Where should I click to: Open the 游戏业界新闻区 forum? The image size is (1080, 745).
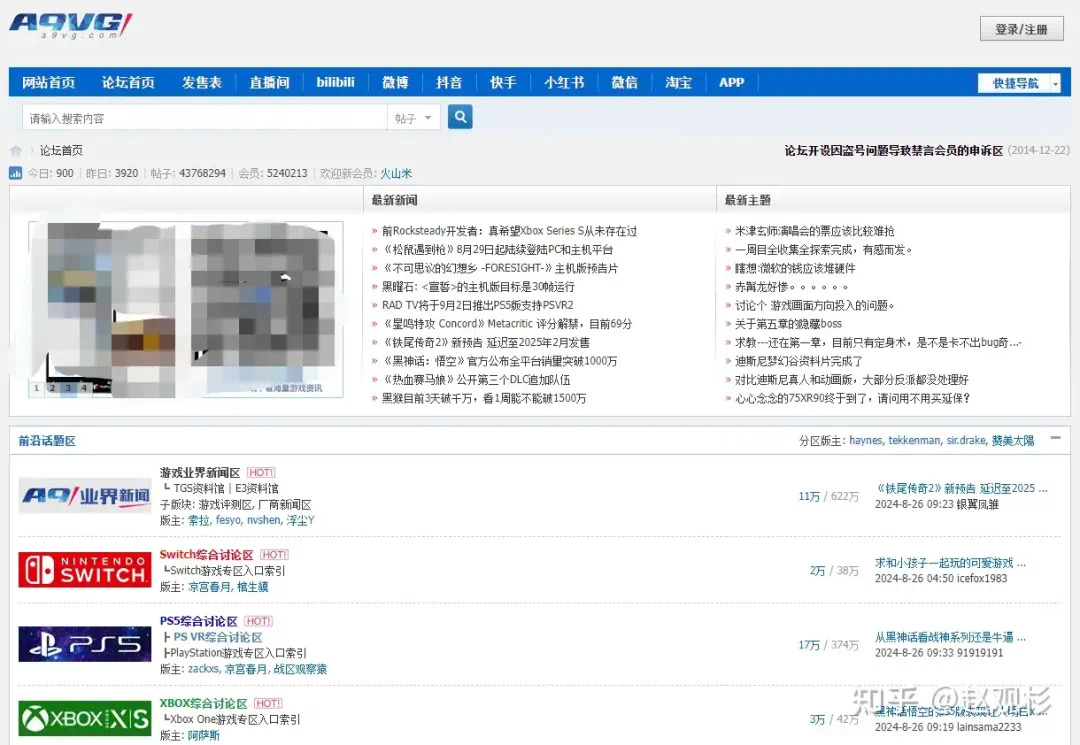click(200, 472)
